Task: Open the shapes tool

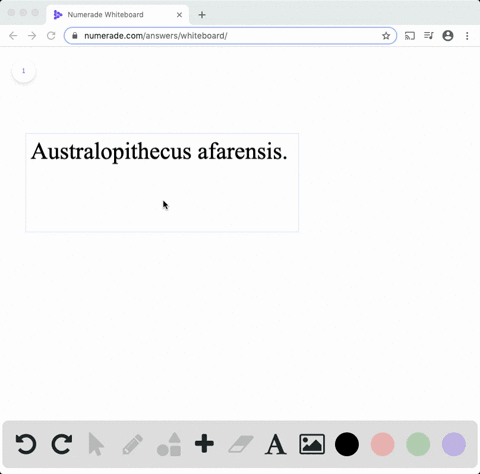Action: click(x=169, y=444)
